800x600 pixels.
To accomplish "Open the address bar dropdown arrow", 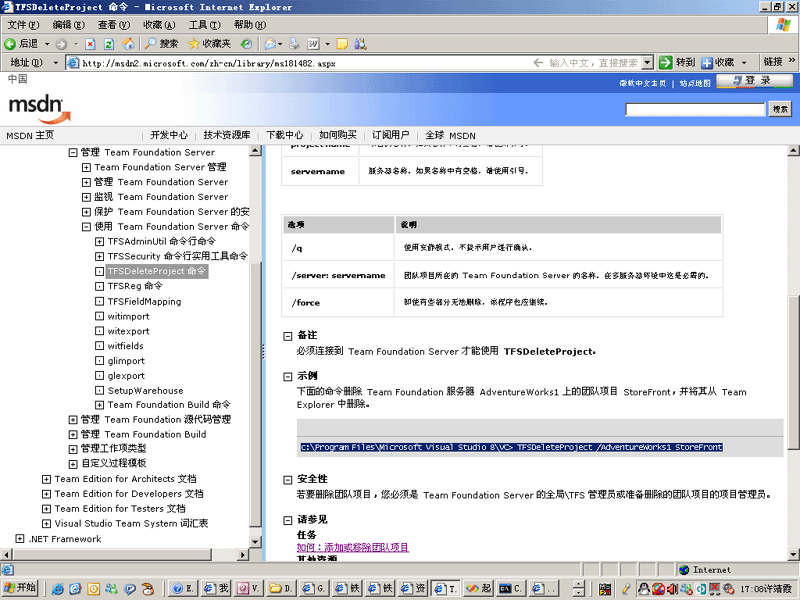I will pyautogui.click(x=647, y=63).
